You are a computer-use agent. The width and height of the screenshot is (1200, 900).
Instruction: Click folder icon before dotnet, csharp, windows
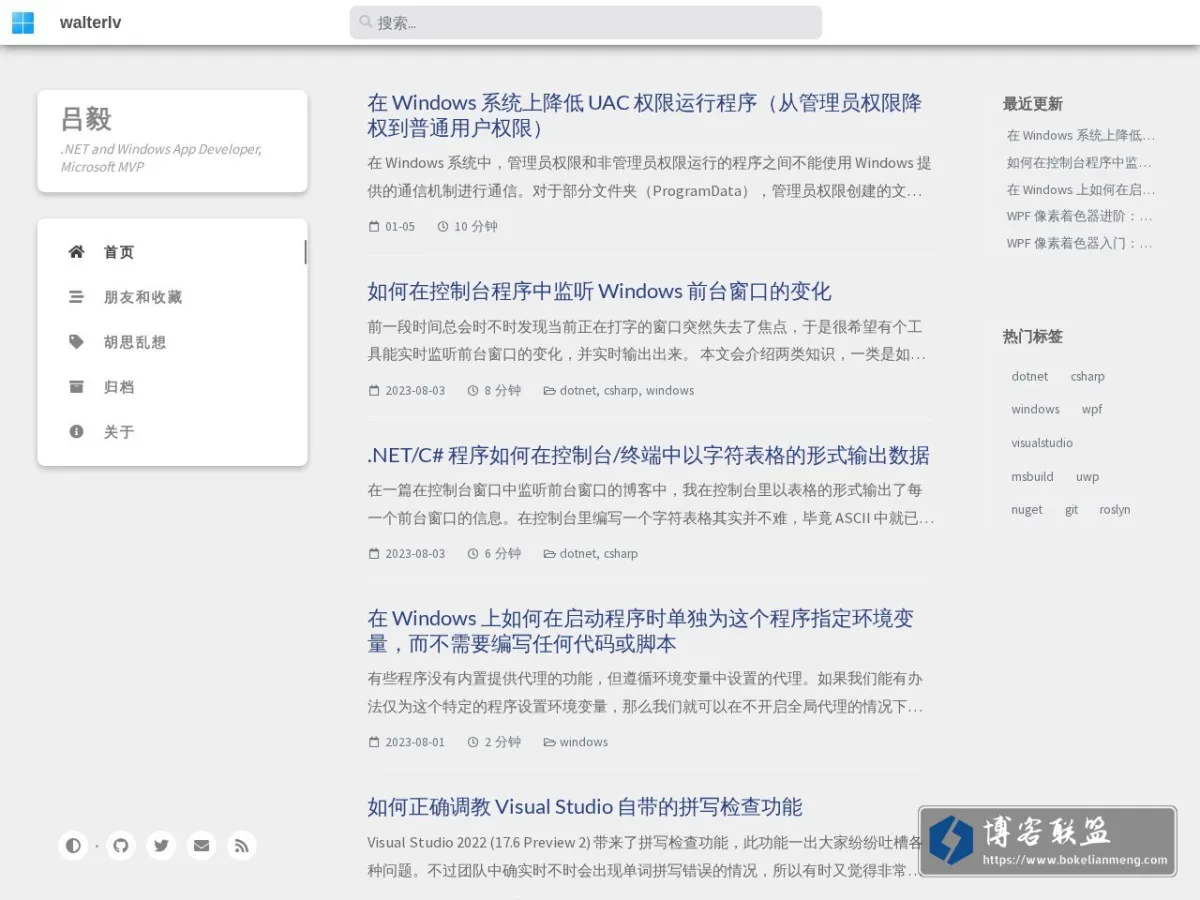point(549,391)
